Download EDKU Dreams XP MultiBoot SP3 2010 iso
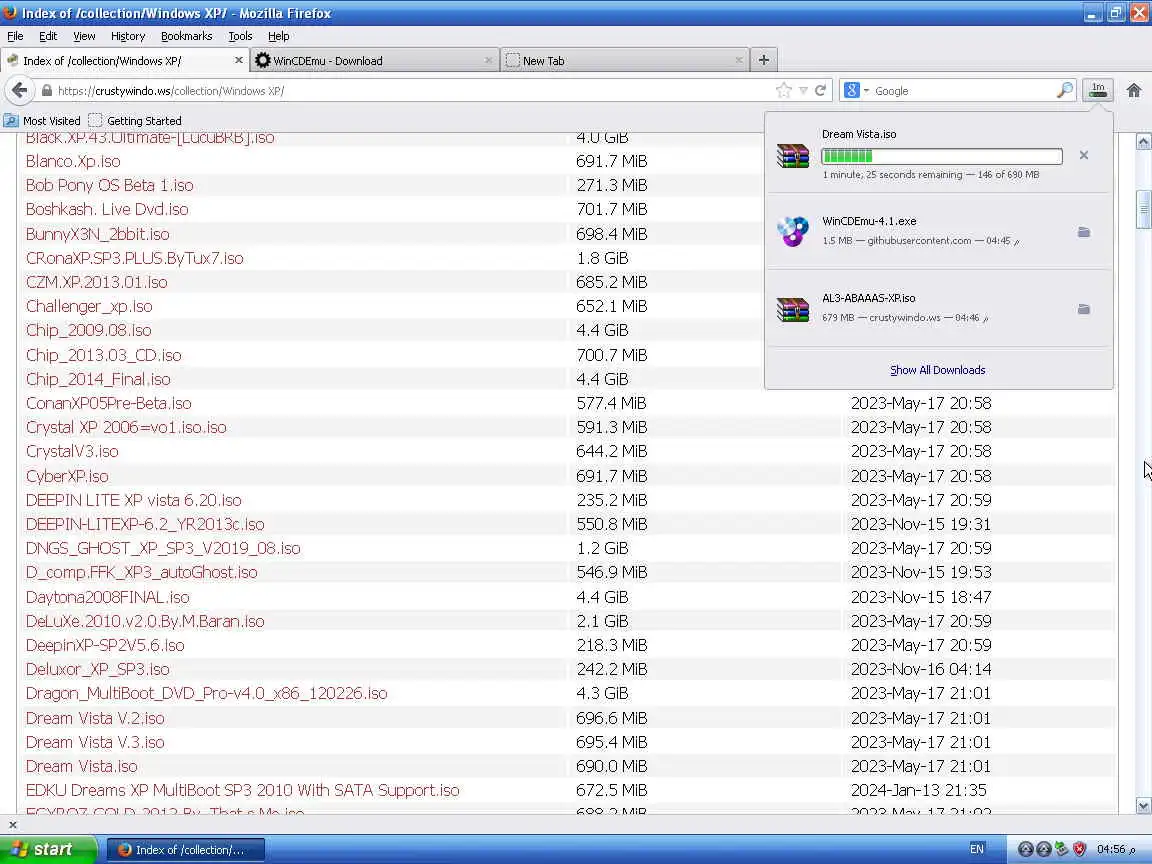 242,791
